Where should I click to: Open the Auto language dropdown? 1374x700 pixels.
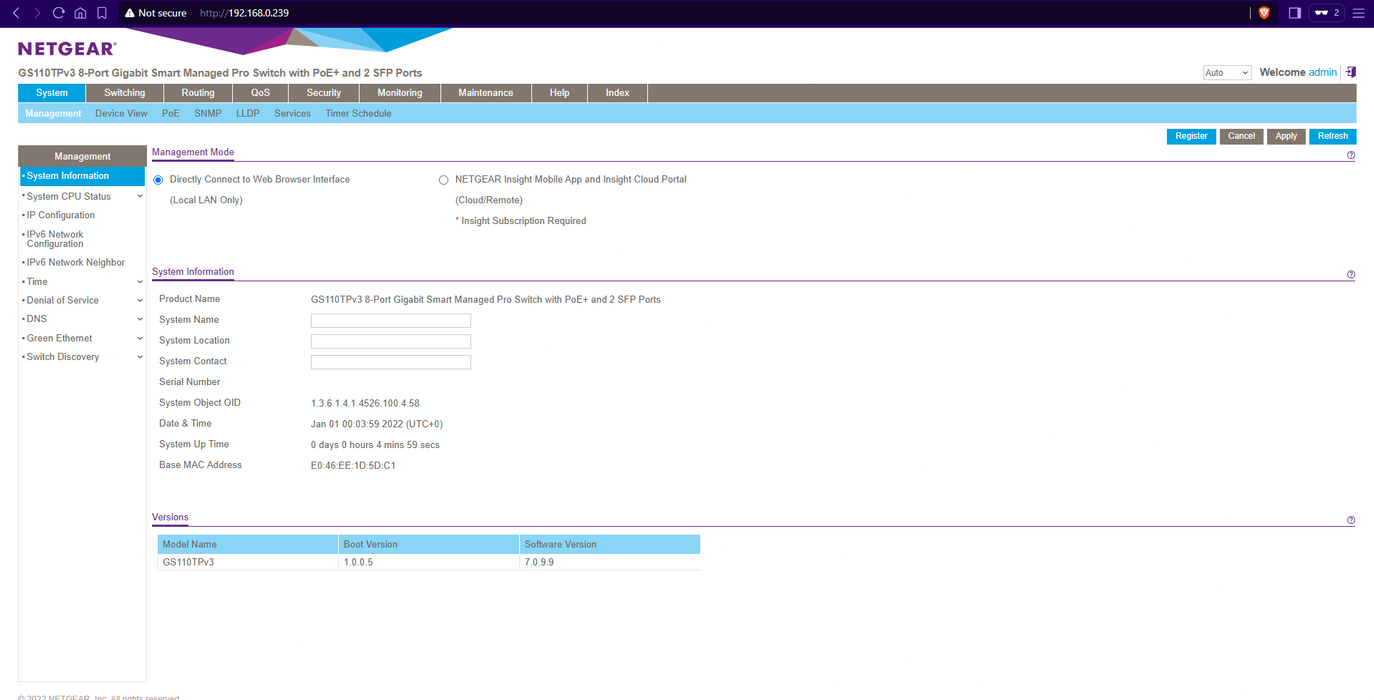coord(1227,73)
